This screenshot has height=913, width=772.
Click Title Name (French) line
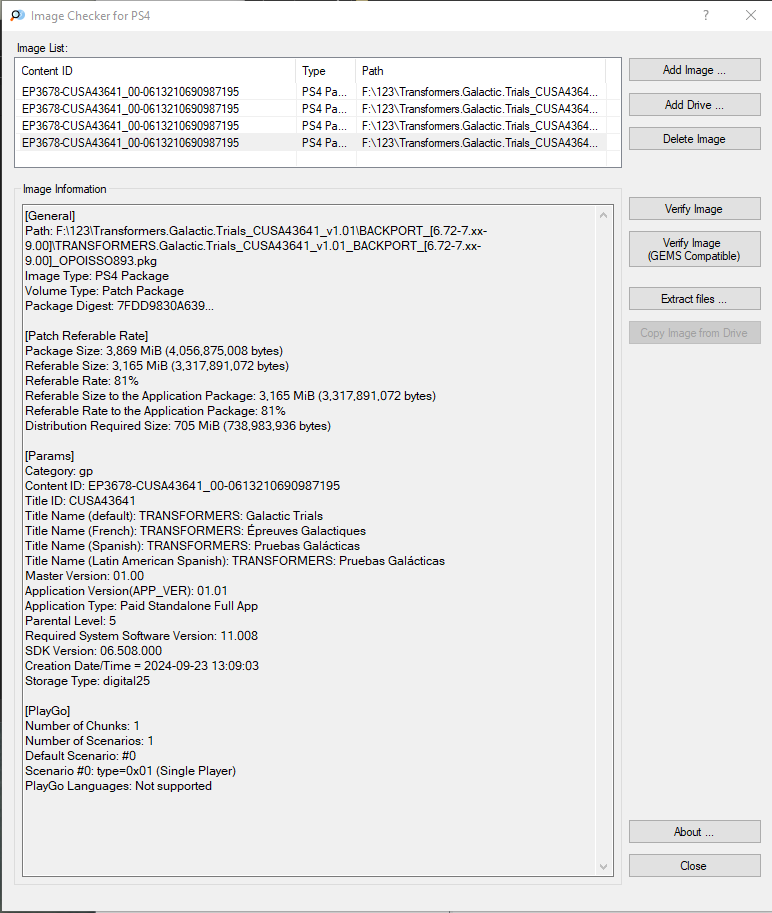click(x=196, y=531)
